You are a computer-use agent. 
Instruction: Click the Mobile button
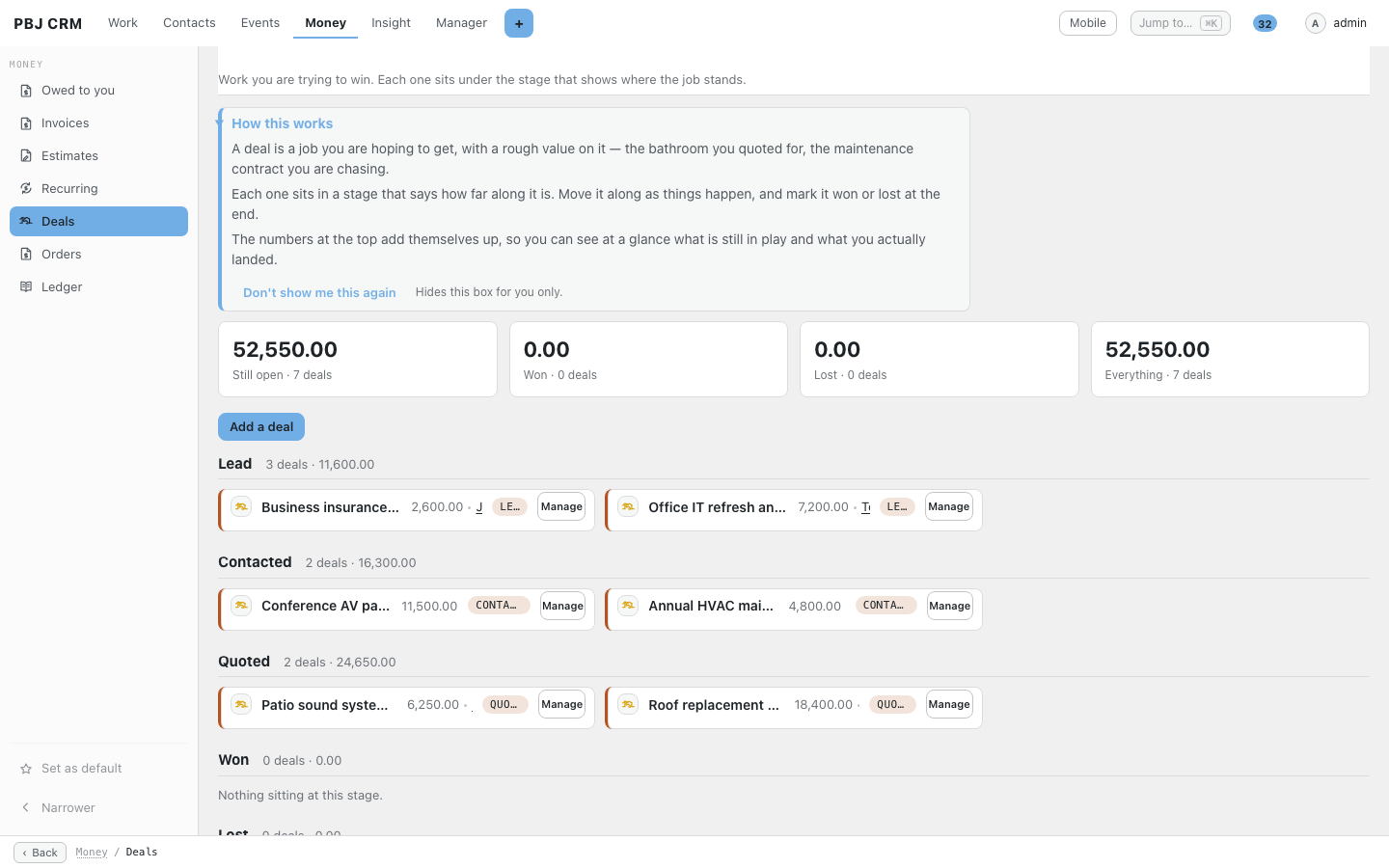[1088, 23]
